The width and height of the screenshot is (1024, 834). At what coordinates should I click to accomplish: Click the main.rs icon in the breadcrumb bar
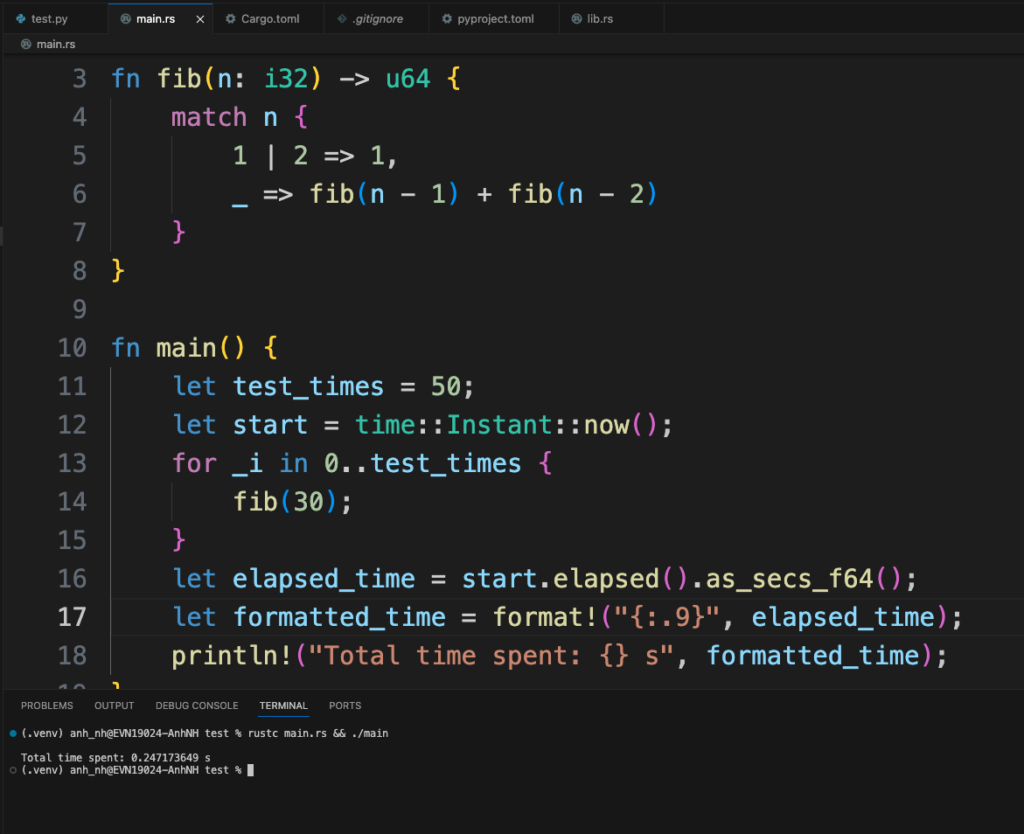click(x=25, y=43)
